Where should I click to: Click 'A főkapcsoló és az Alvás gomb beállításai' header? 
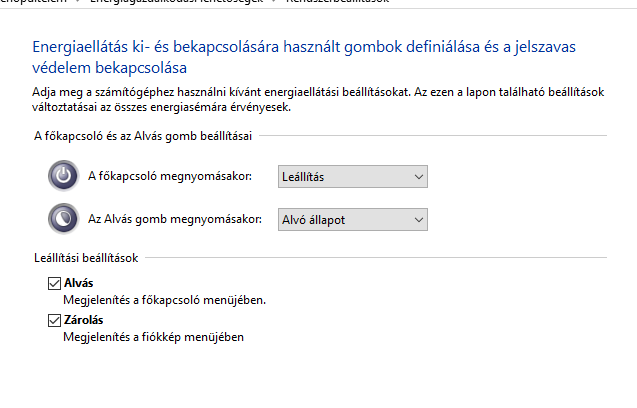pyautogui.click(x=143, y=136)
